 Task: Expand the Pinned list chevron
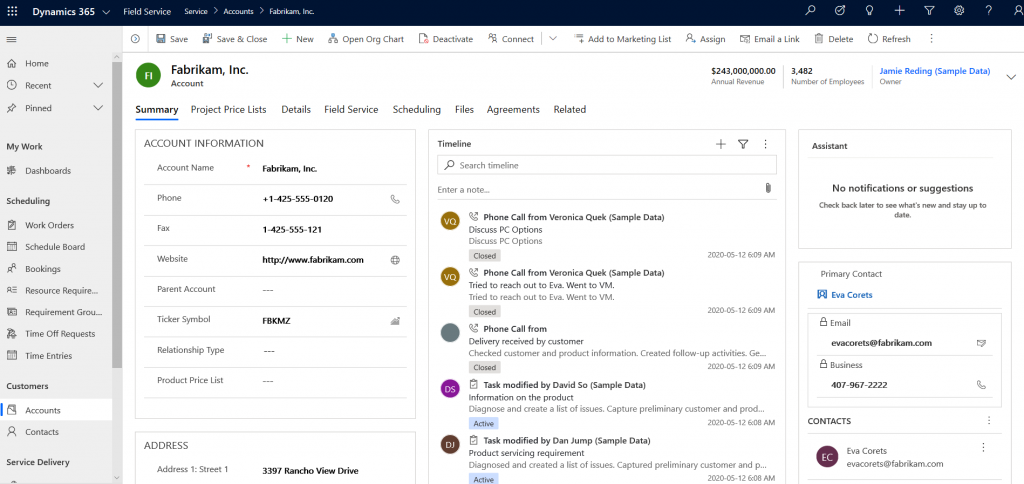tap(99, 108)
